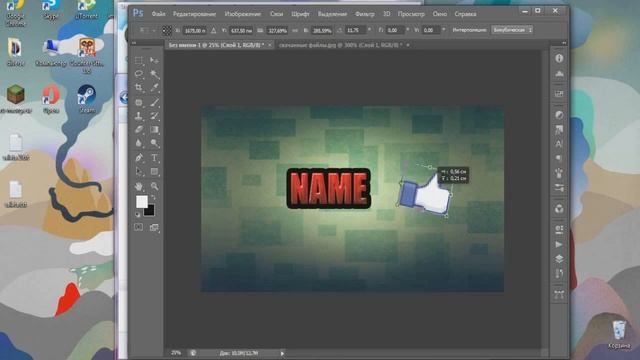Select the Crop tool

(139, 88)
